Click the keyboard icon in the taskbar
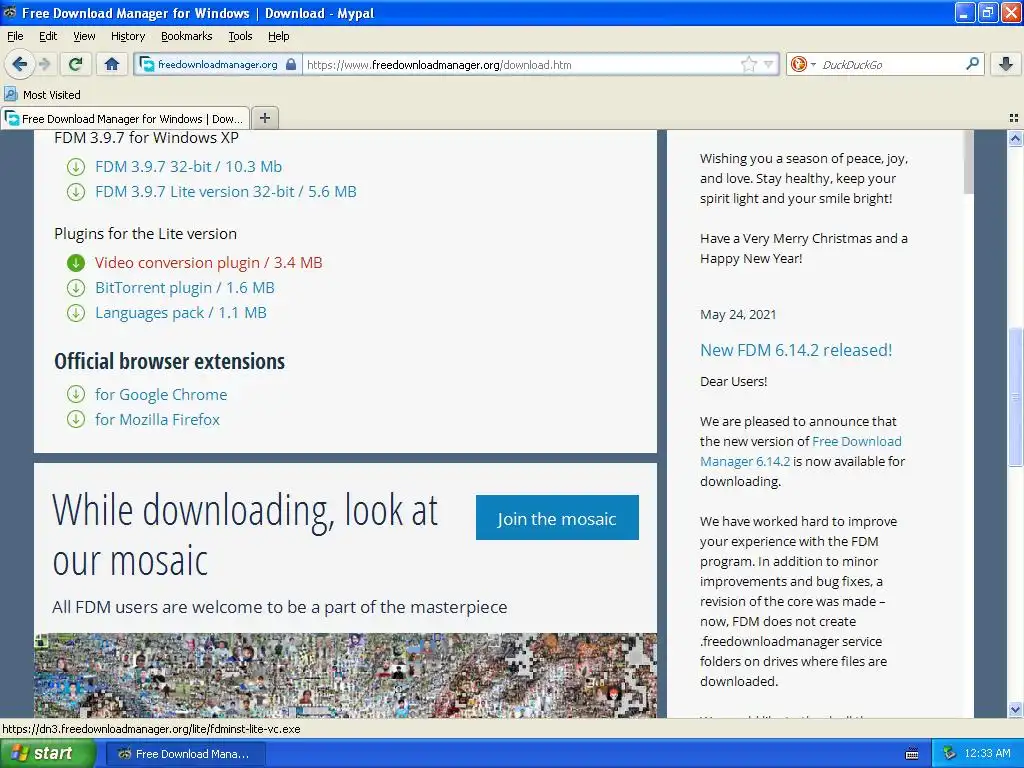 912,754
